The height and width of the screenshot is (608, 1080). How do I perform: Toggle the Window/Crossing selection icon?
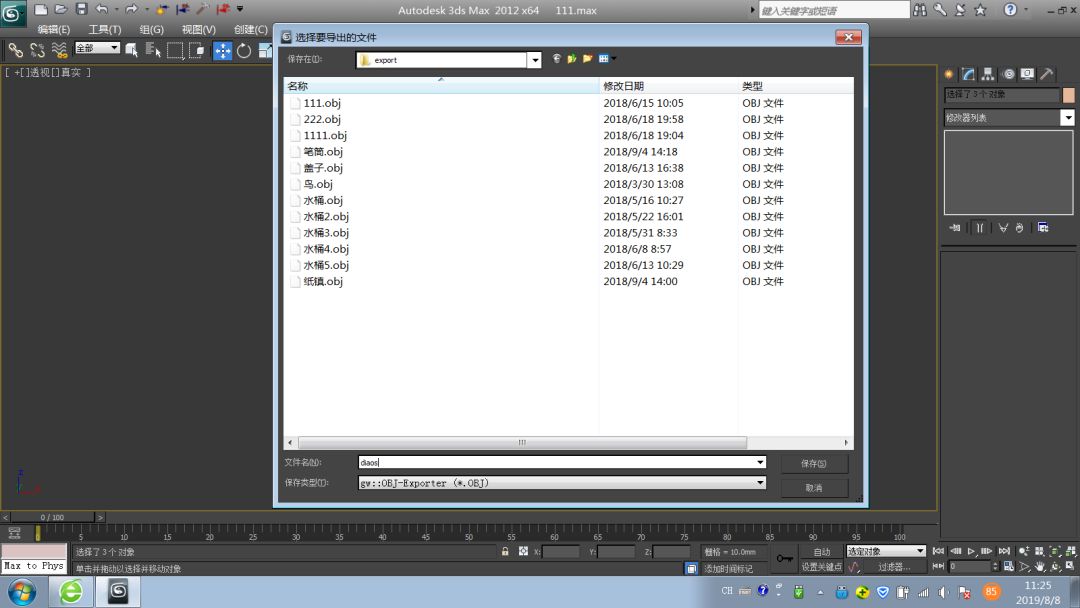coord(197,50)
